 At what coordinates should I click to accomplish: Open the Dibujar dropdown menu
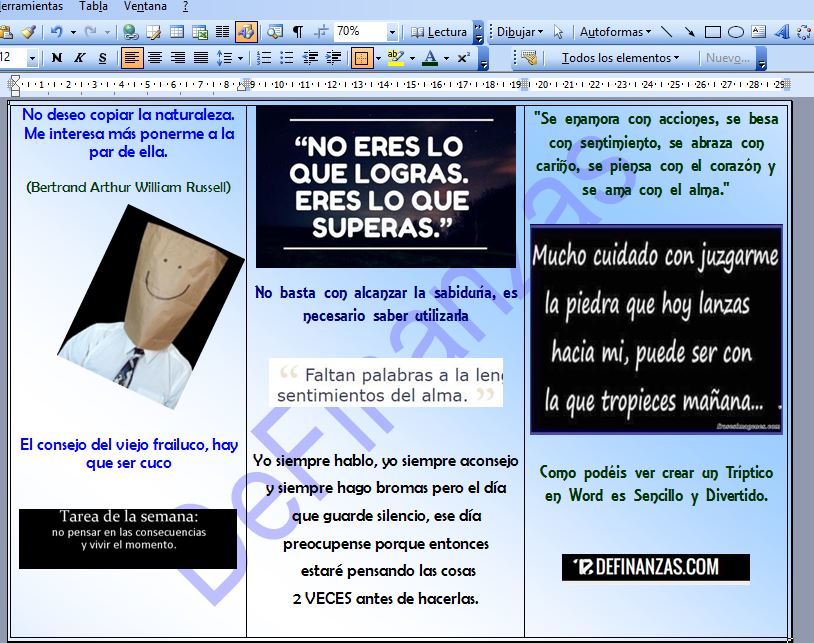(520, 32)
